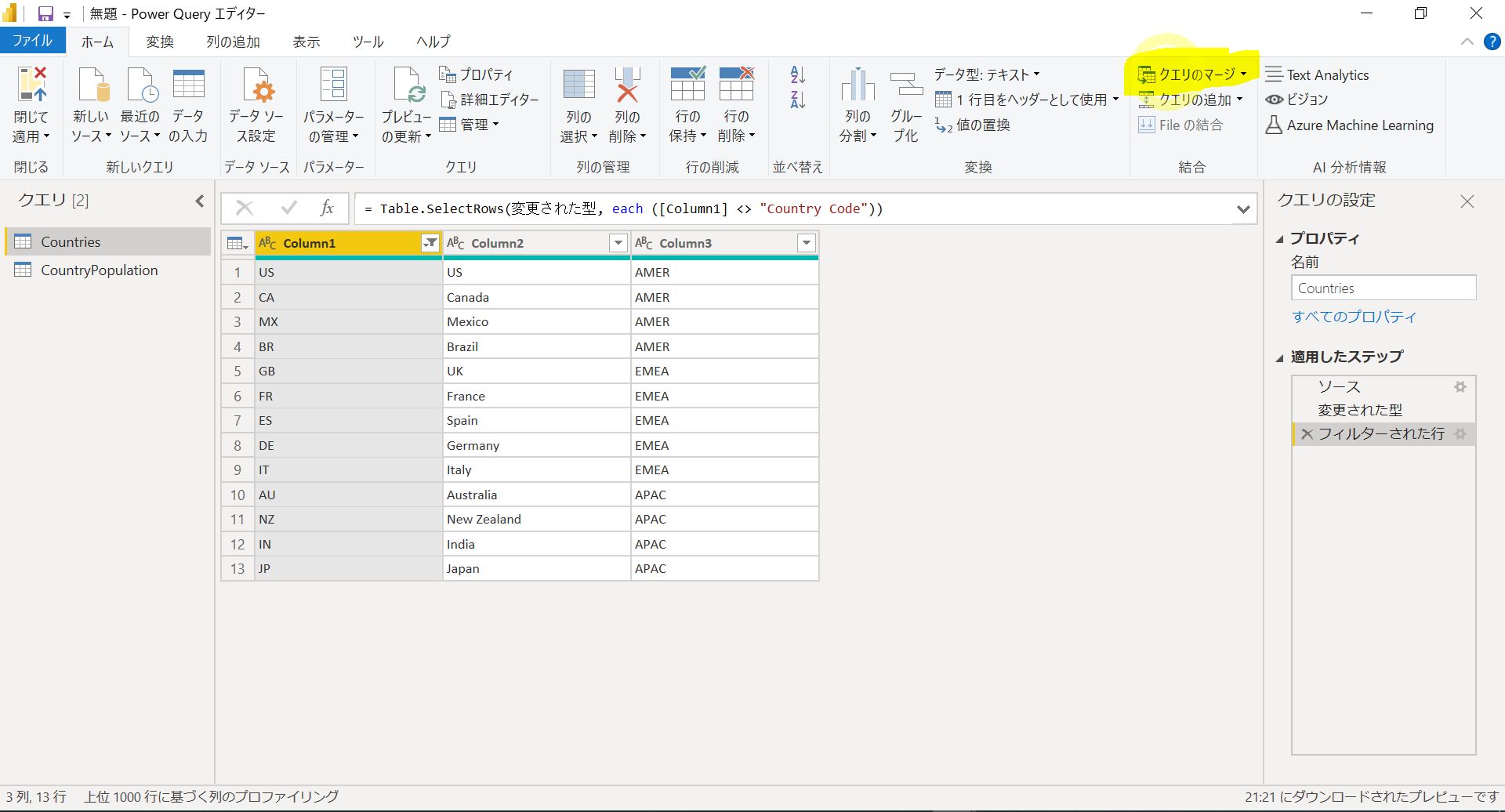Open the ファイル tab
The image size is (1505, 812).
(x=32, y=41)
